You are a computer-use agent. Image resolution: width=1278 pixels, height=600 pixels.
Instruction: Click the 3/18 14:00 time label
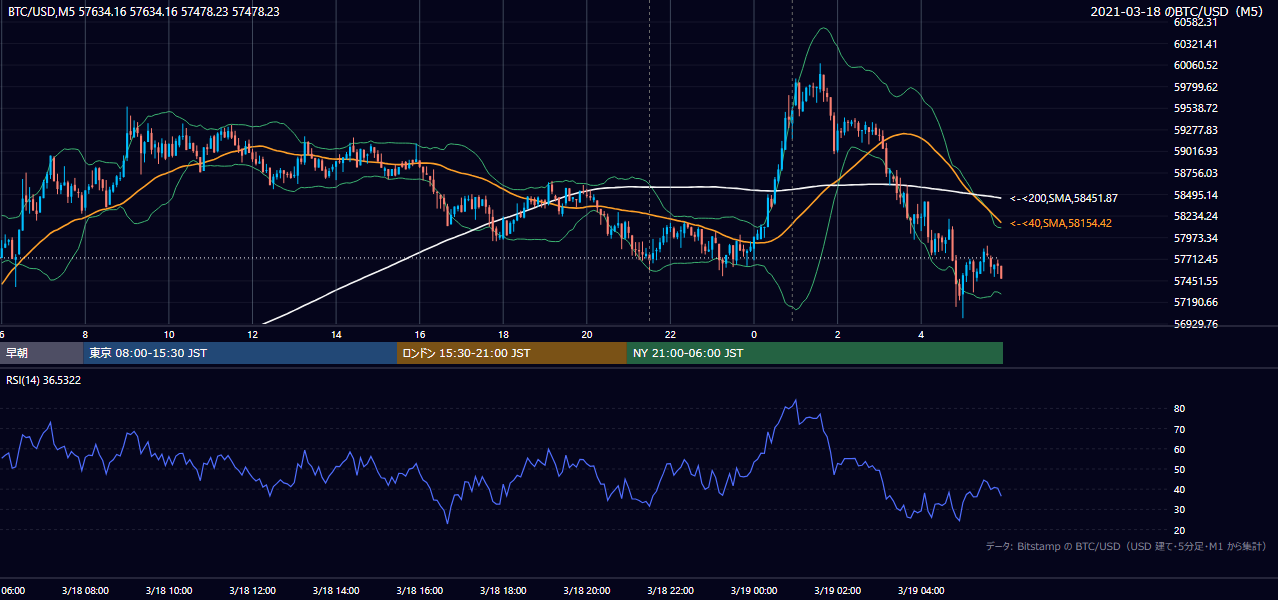point(335,591)
